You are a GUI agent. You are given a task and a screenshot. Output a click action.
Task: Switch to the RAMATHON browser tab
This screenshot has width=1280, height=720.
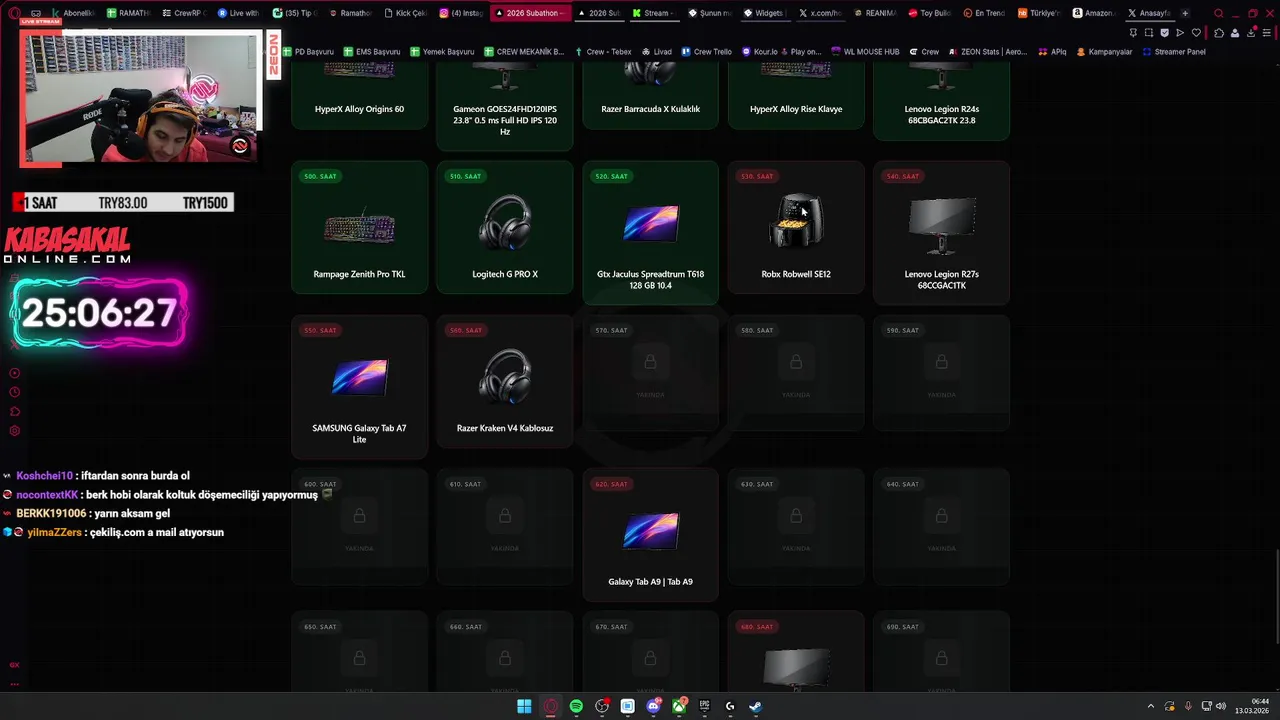pyautogui.click(x=127, y=13)
